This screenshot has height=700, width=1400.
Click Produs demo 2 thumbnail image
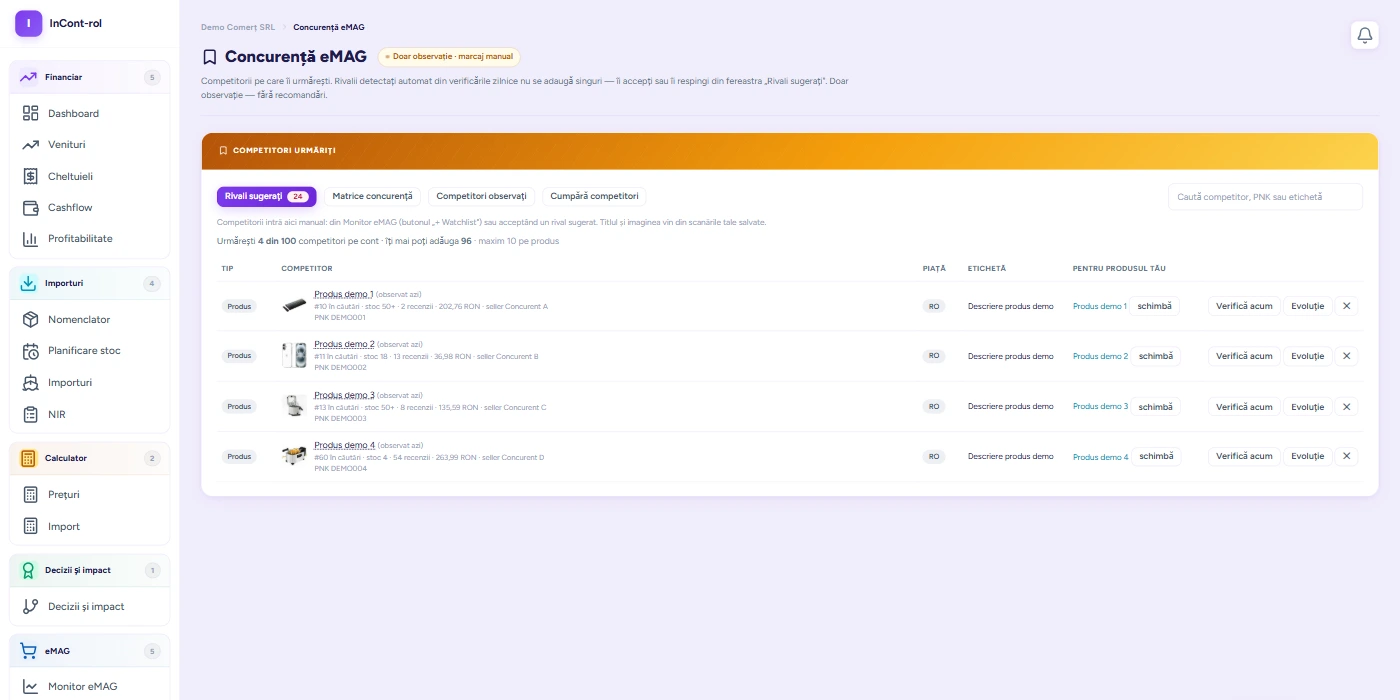click(294, 355)
